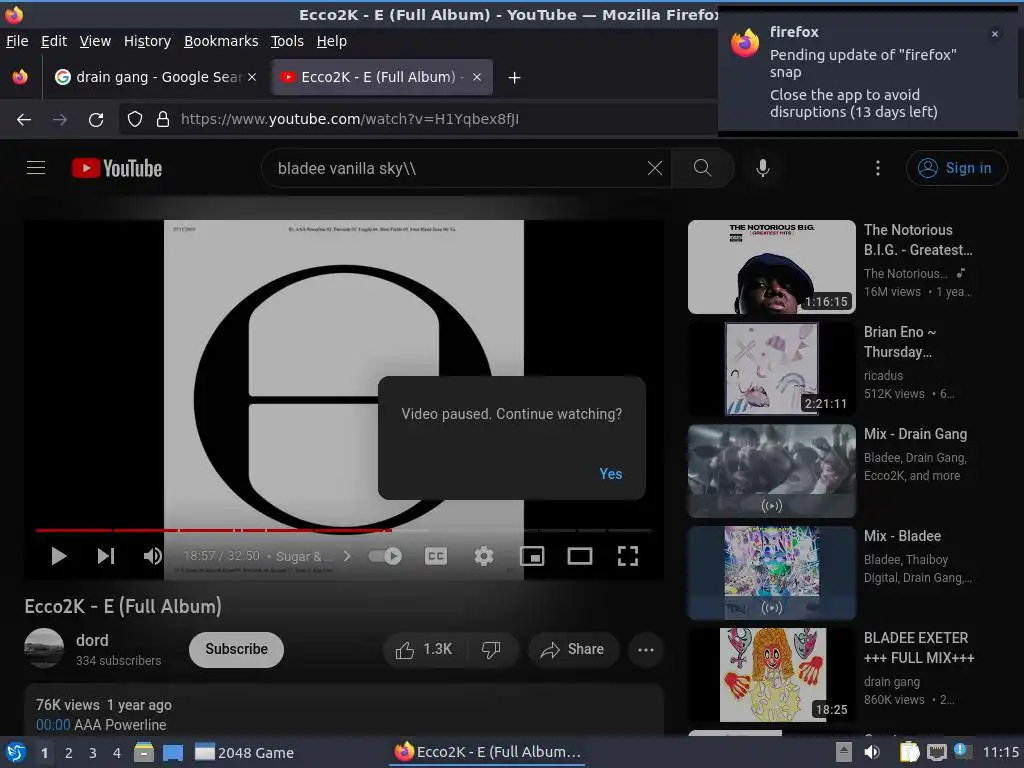Open the Tools menu
The image size is (1024, 768).
tap(287, 41)
